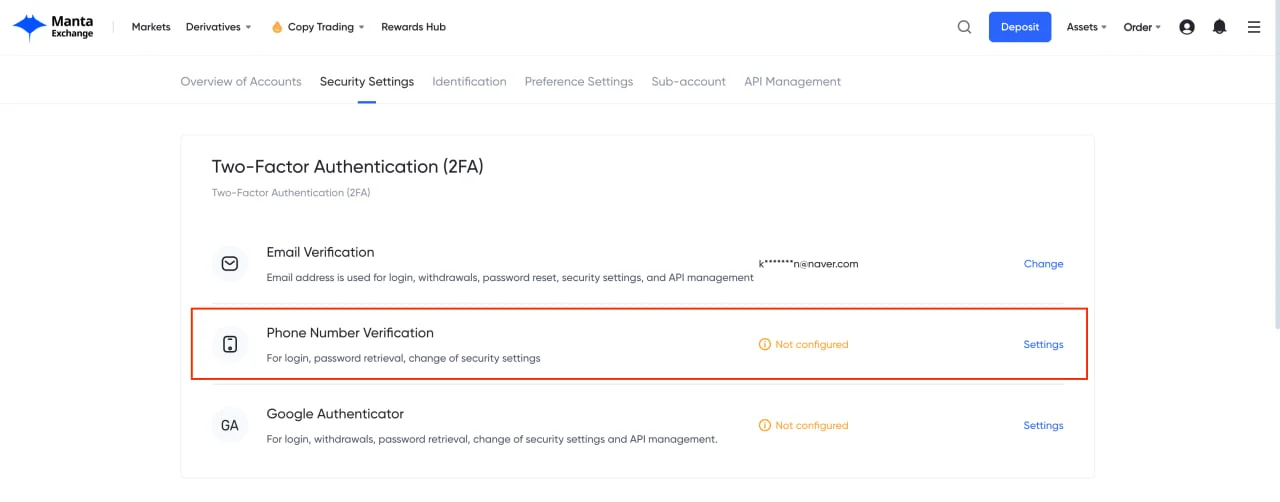This screenshot has height=502, width=1280.
Task: Open the Order dropdown menu
Action: click(x=1141, y=27)
